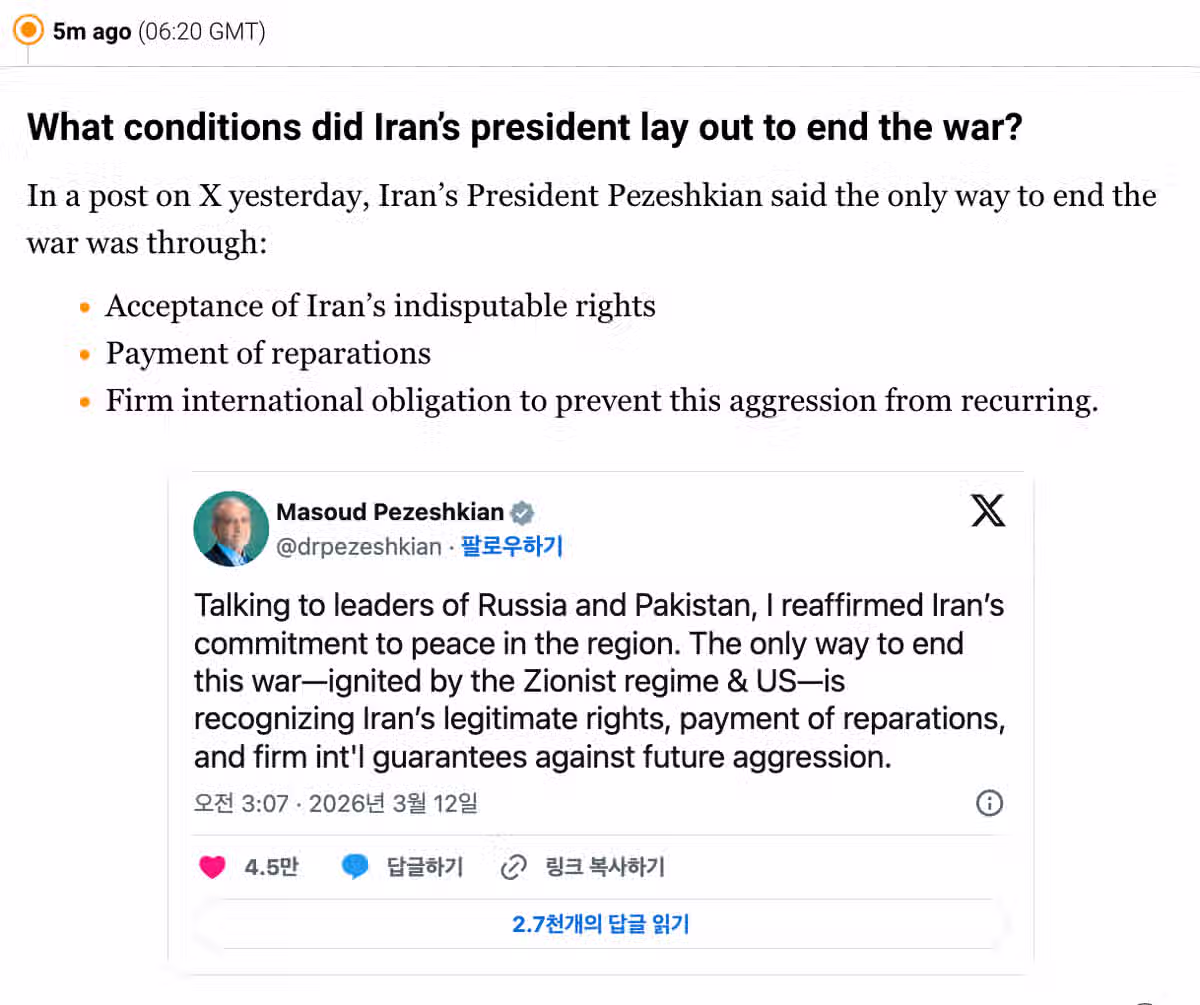Copy link via 링크 복사하기 text

(x=604, y=866)
